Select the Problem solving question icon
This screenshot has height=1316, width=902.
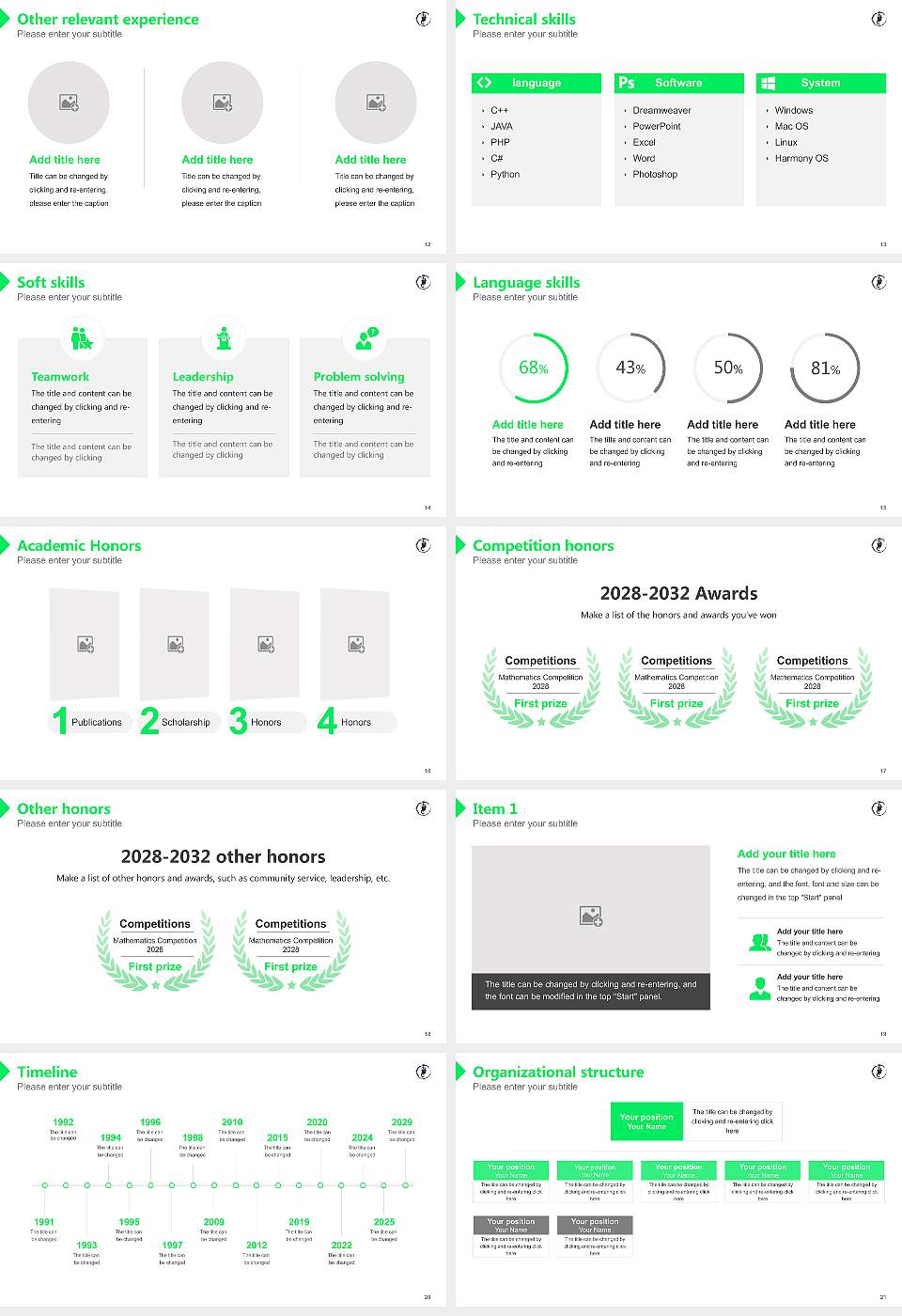[x=365, y=338]
